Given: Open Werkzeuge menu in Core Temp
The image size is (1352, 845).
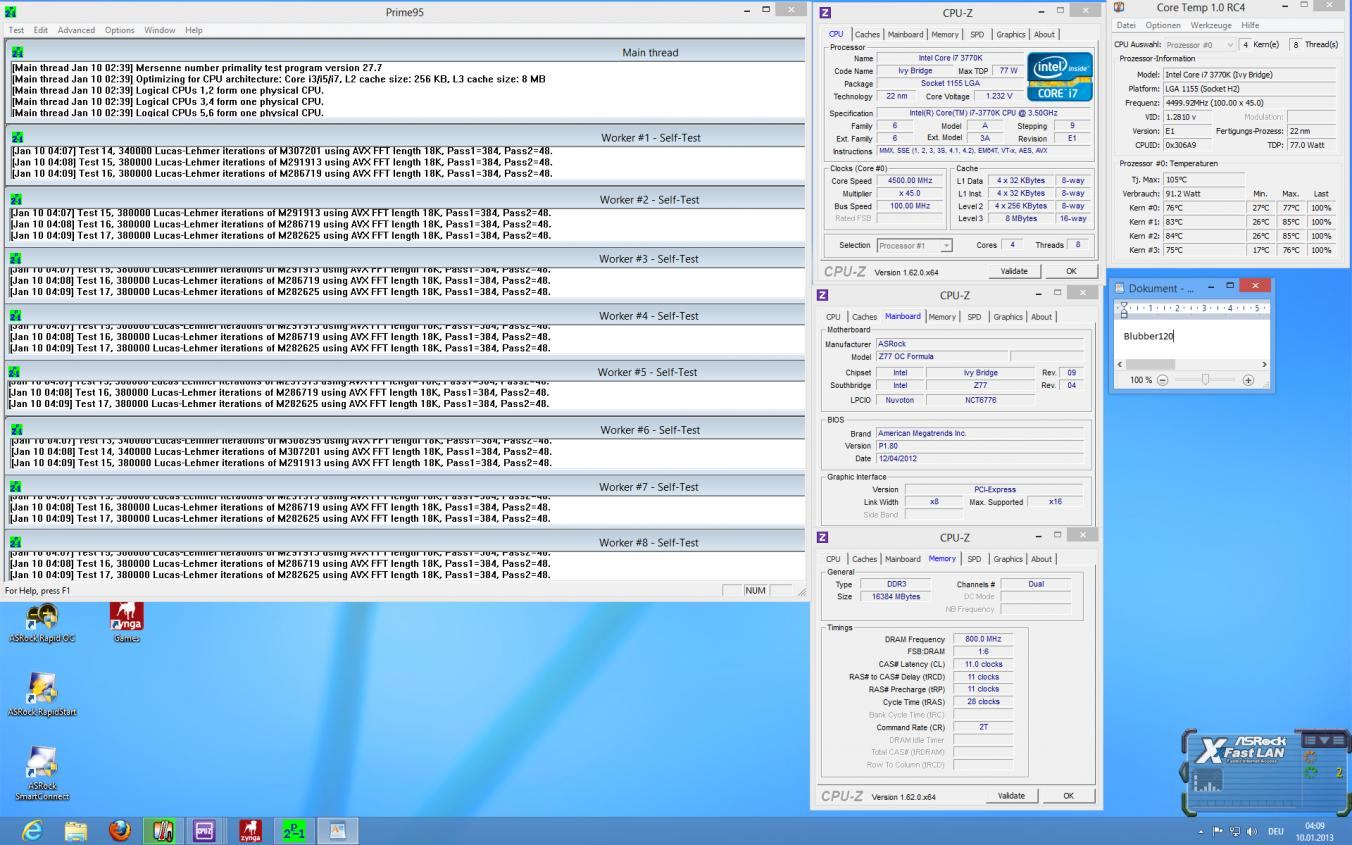Looking at the screenshot, I should pos(1211,25).
